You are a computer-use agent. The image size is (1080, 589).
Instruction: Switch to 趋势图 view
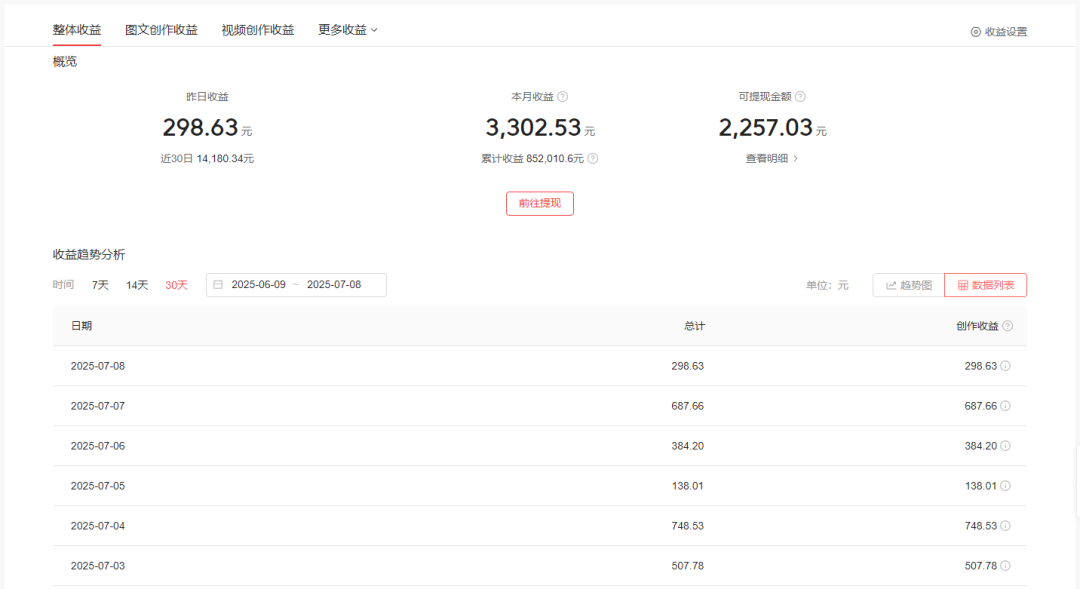tap(908, 285)
